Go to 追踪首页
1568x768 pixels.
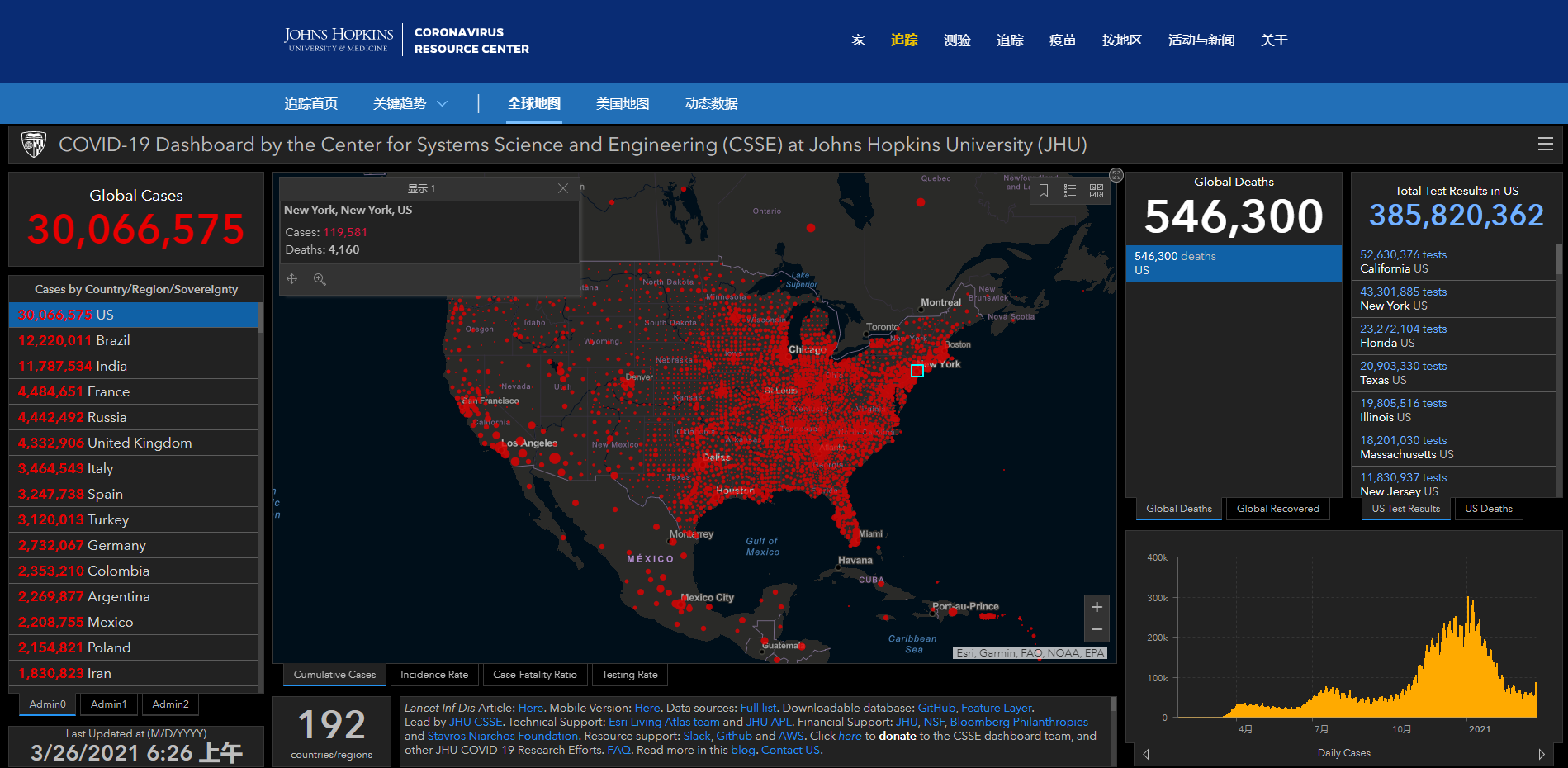coord(311,104)
